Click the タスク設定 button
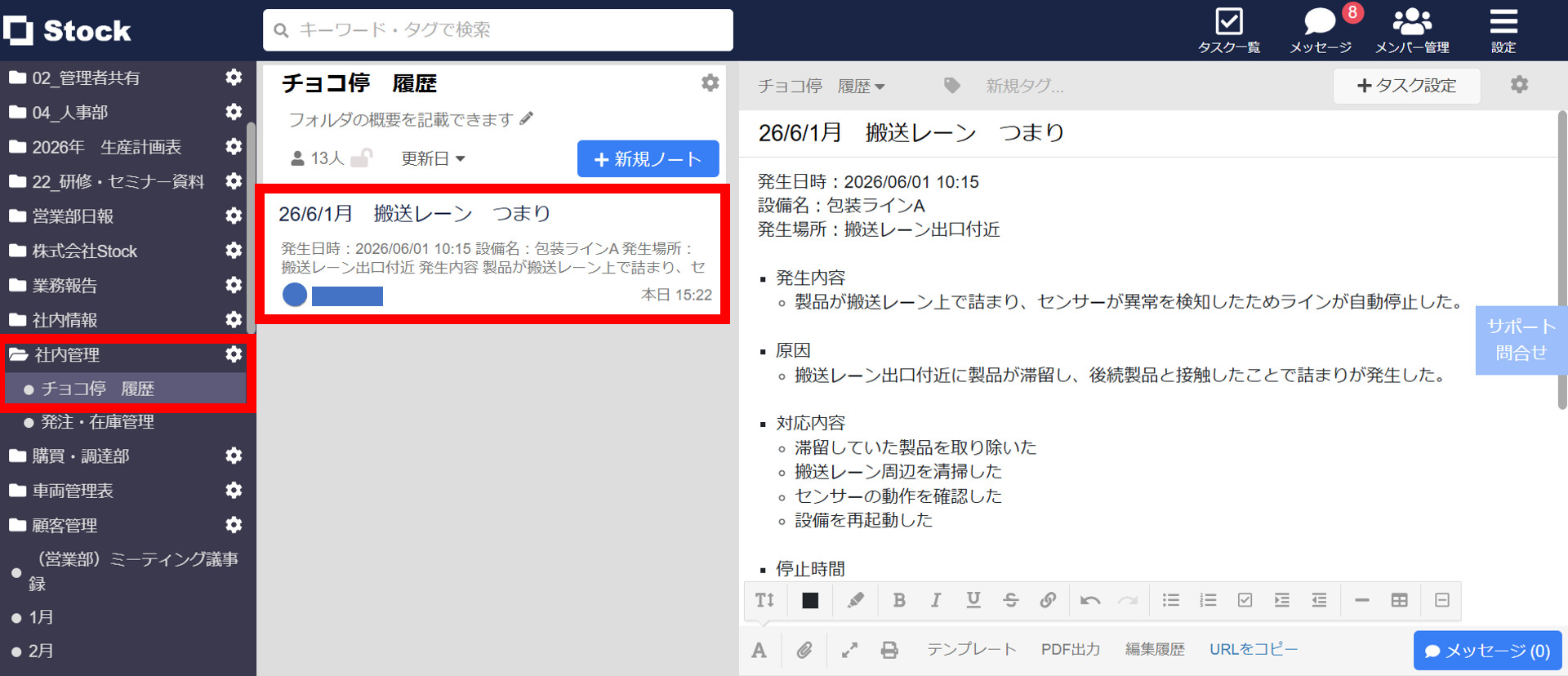The height and width of the screenshot is (676, 1568). [x=1406, y=85]
